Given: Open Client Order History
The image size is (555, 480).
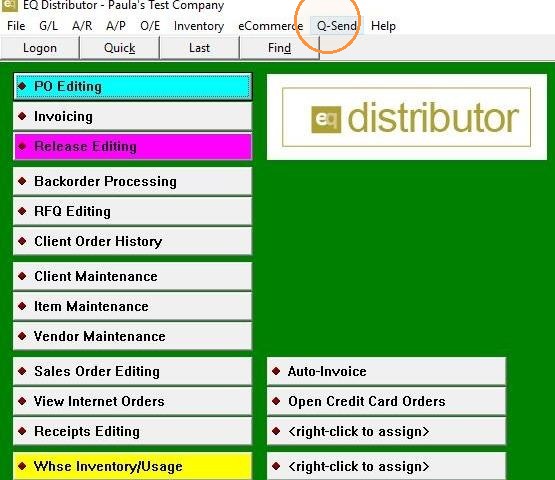Looking at the screenshot, I should [x=133, y=241].
